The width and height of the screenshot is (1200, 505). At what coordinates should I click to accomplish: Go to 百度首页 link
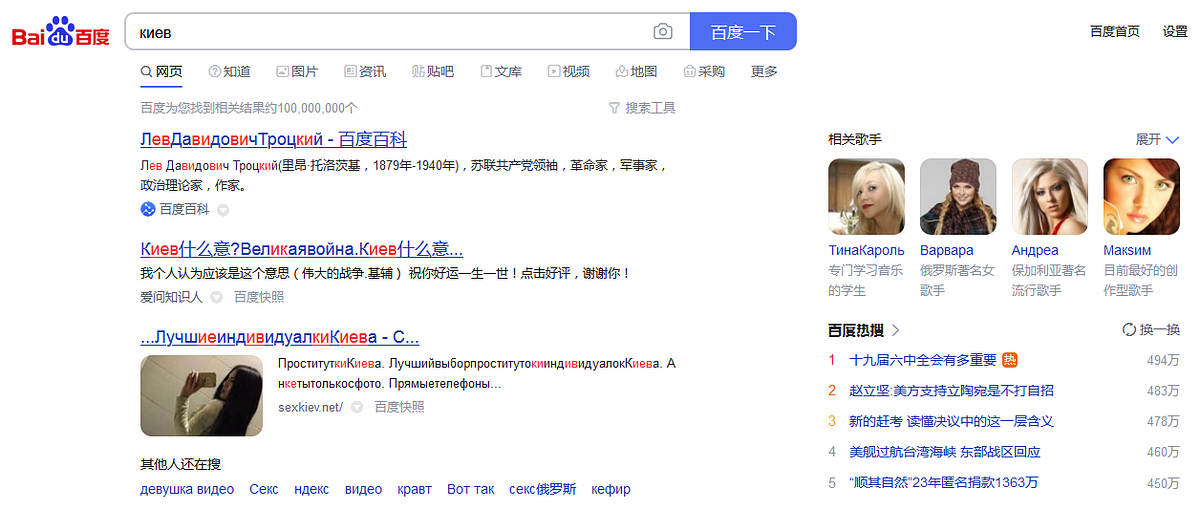tap(1115, 32)
